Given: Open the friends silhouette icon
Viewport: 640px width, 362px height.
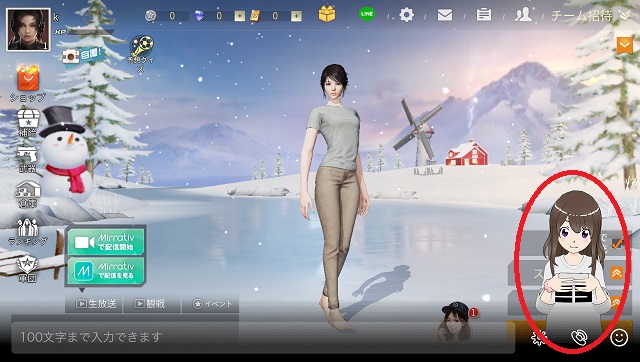Looking at the screenshot, I should [523, 15].
